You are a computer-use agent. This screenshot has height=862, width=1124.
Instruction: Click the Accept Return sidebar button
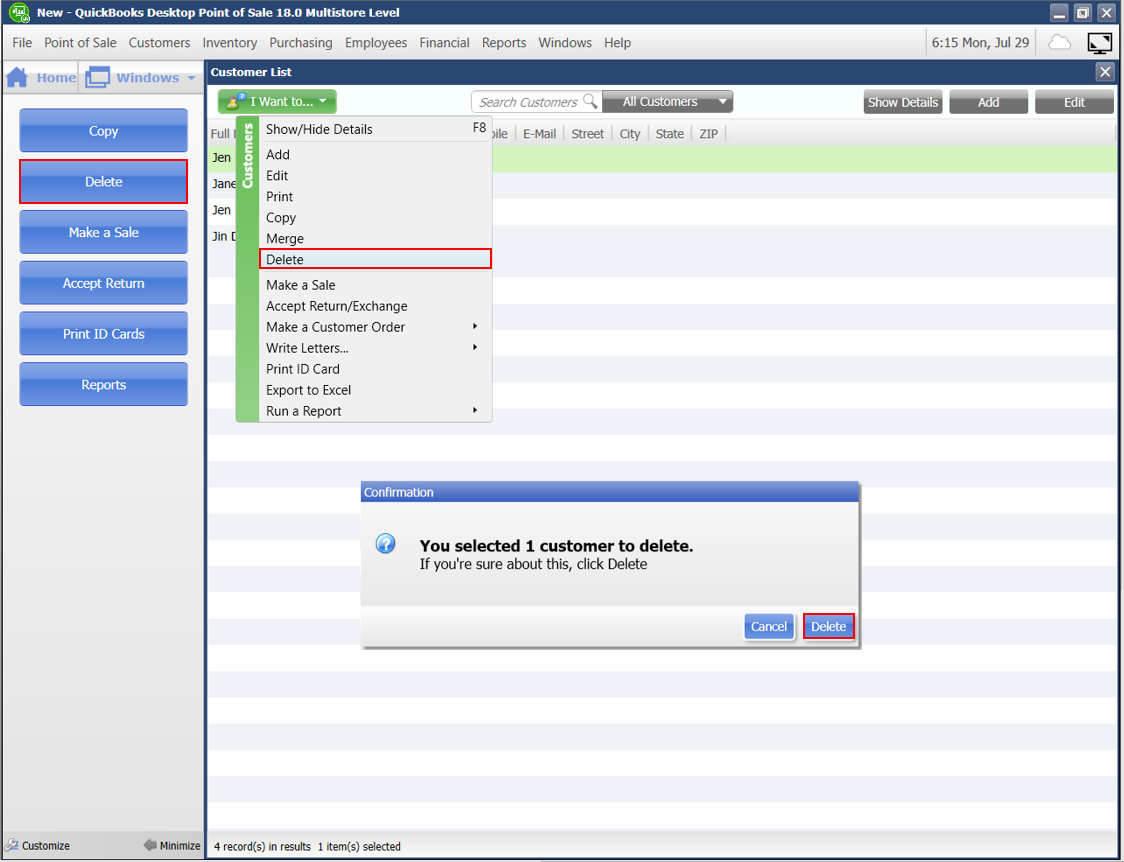(103, 283)
